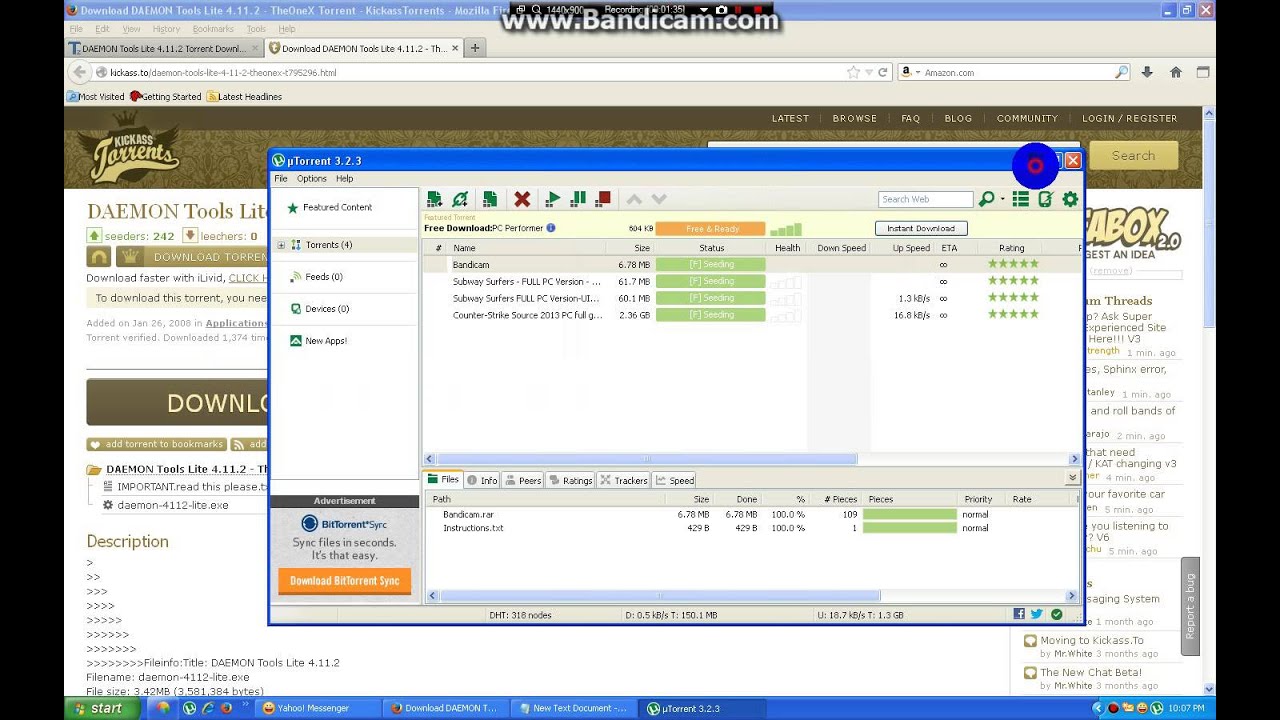Click the uTorrent Remote device icon
The height and width of the screenshot is (720, 1280).
pos(1045,199)
